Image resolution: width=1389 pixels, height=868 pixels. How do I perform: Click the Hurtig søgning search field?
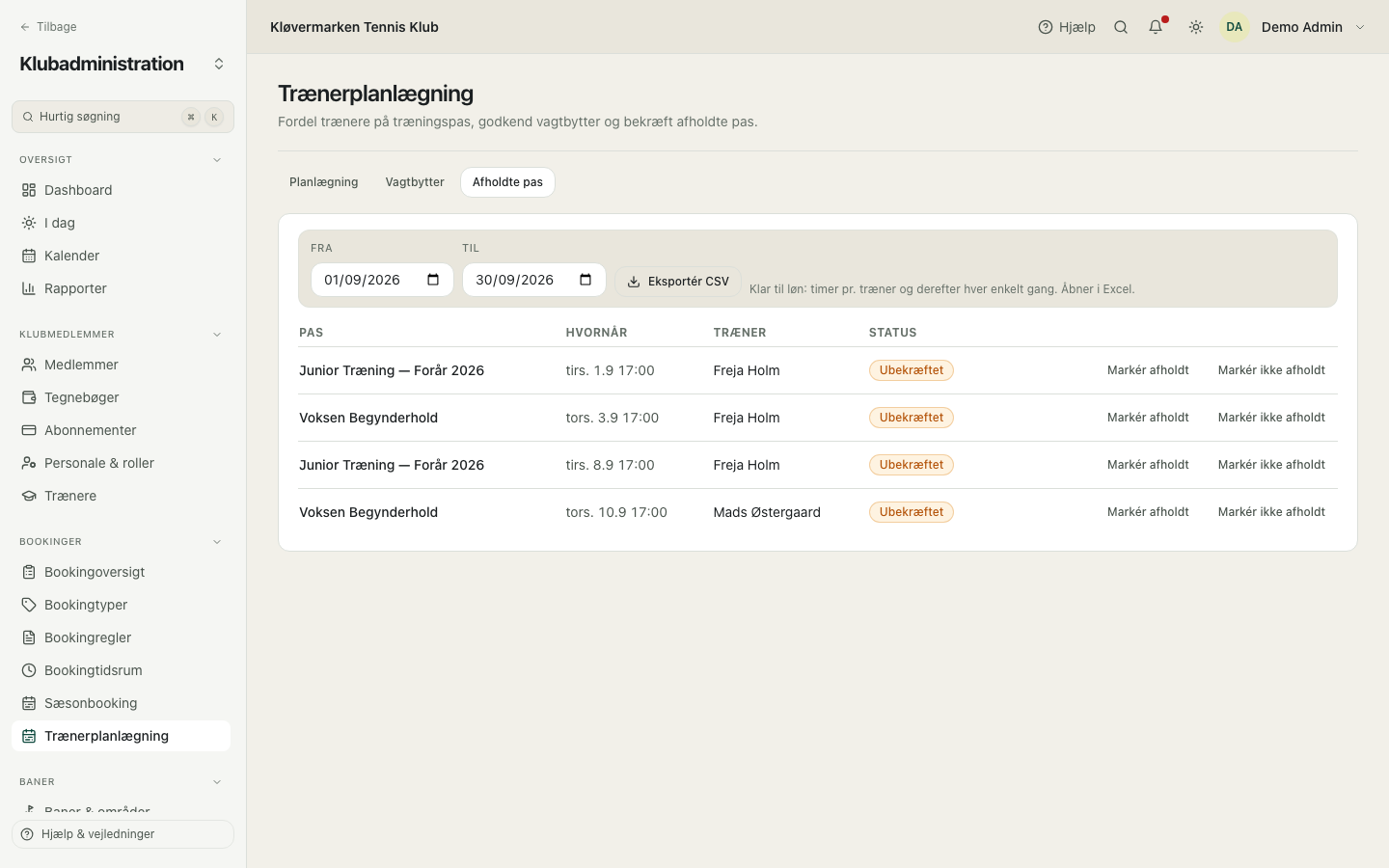(123, 117)
